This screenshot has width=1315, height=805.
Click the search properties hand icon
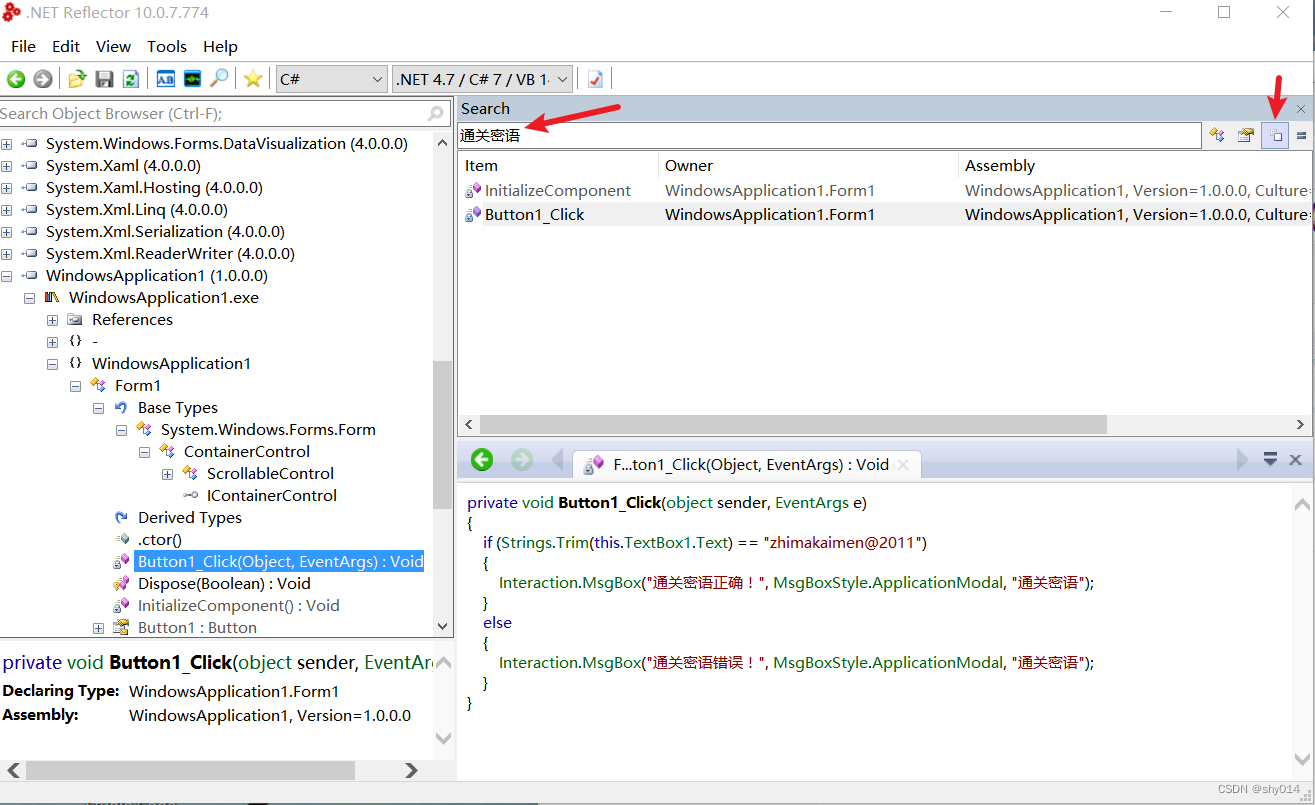coord(1246,135)
